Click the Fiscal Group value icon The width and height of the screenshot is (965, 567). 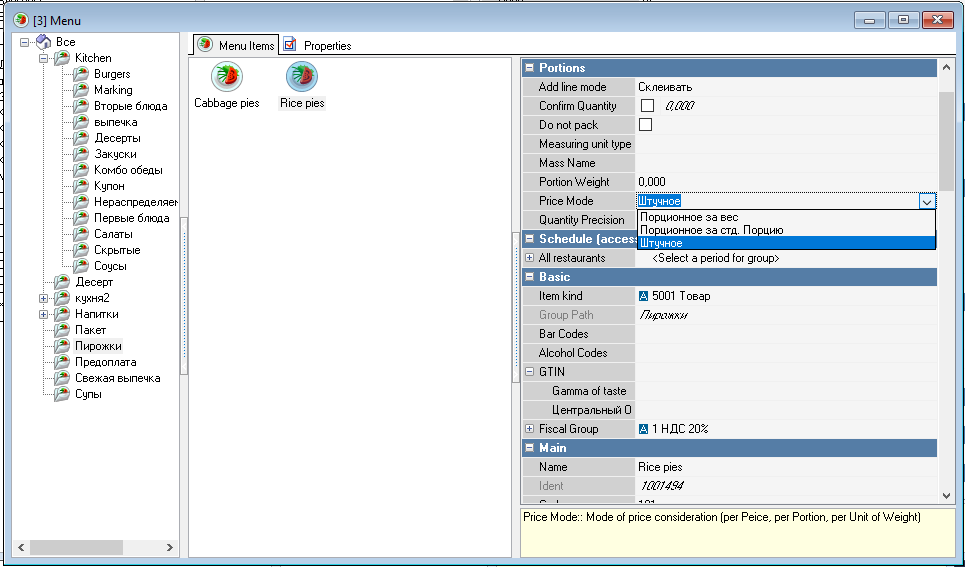tap(643, 429)
